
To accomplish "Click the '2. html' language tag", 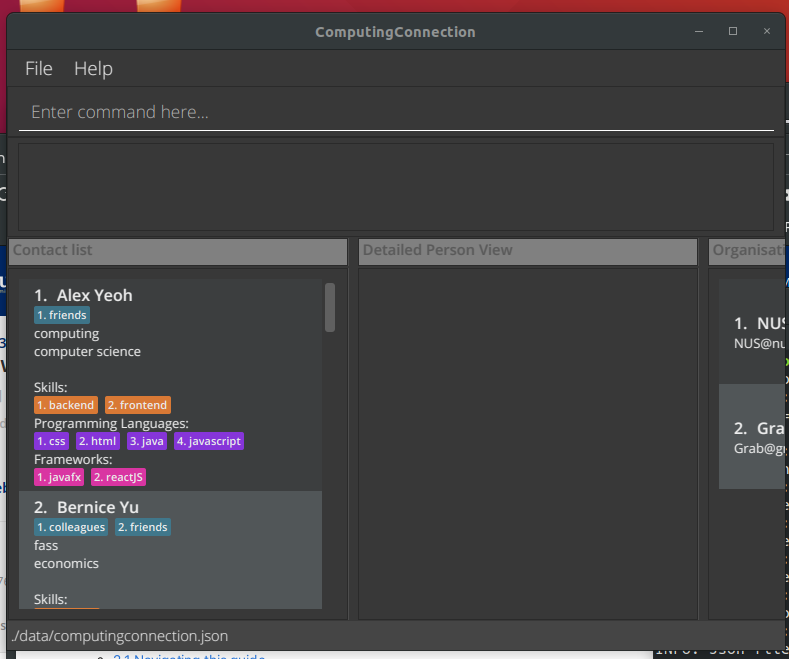I will tap(98, 441).
